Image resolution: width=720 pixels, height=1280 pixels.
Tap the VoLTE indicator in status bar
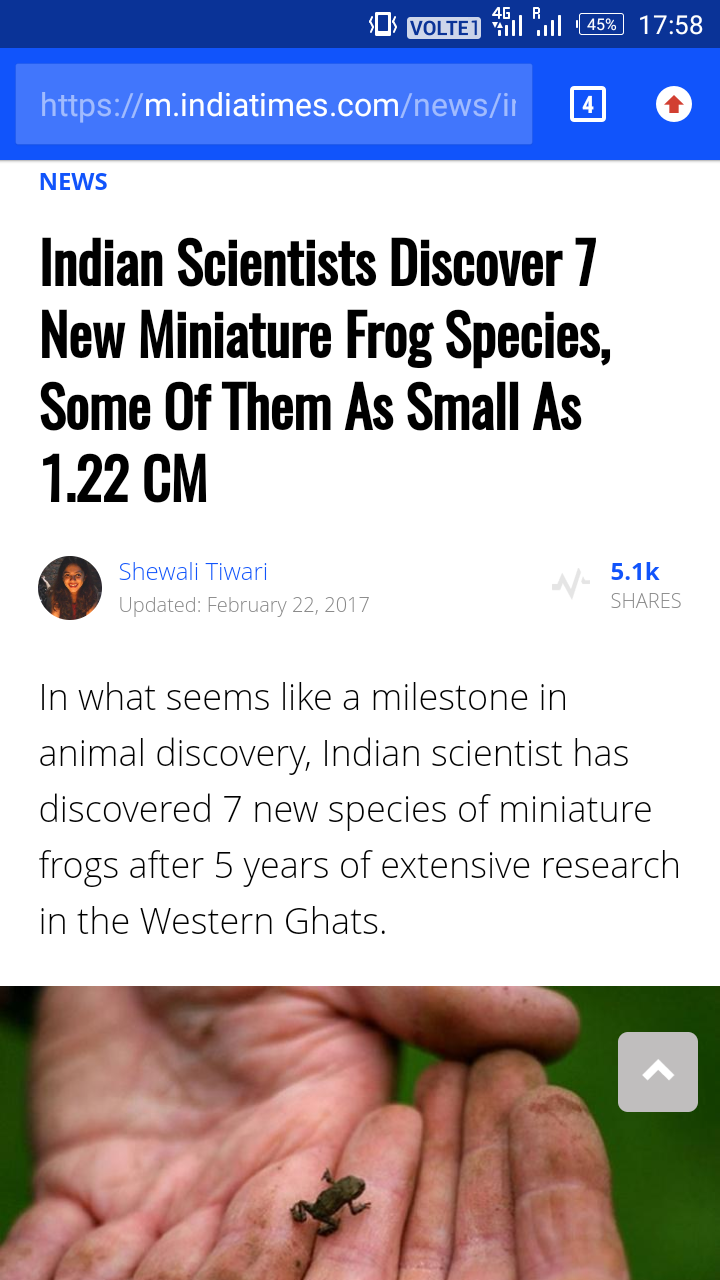[x=444, y=27]
